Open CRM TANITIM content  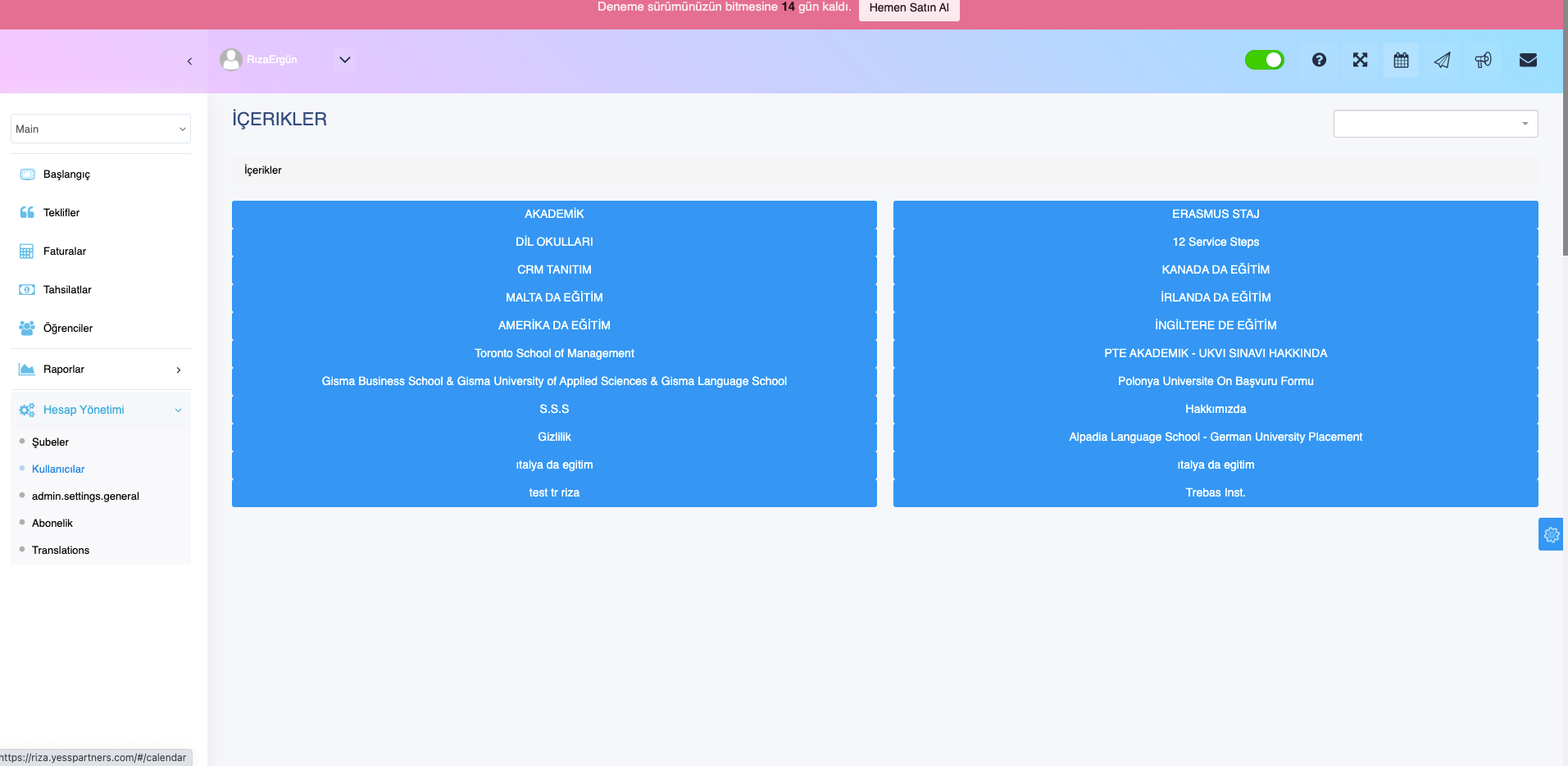coord(554,270)
